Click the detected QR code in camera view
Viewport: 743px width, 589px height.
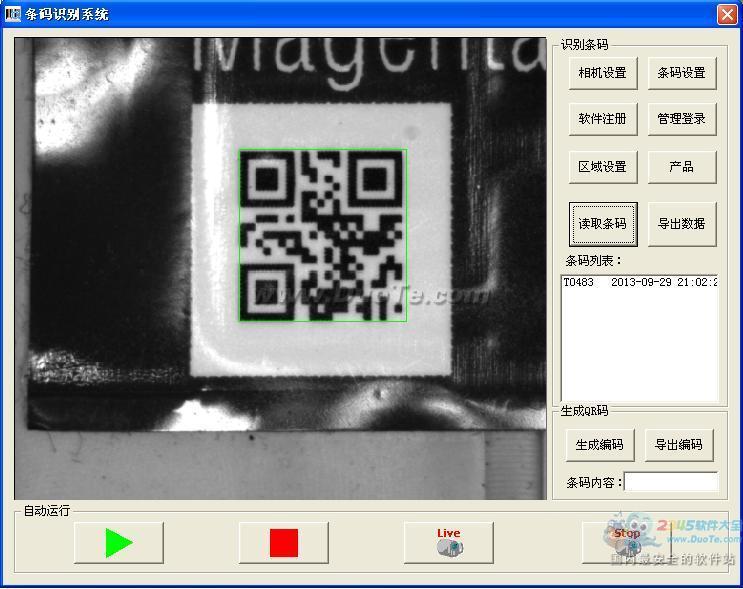point(323,236)
